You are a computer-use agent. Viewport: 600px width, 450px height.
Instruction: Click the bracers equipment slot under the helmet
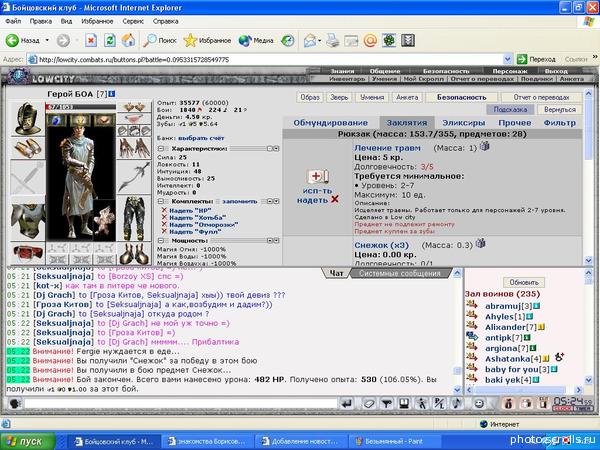pyautogui.click(x=27, y=148)
